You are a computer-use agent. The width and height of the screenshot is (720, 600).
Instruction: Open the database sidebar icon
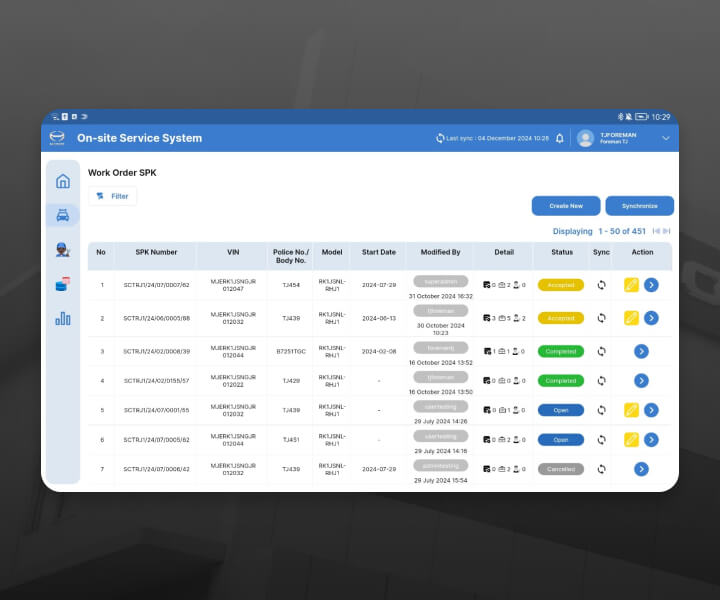click(63, 284)
